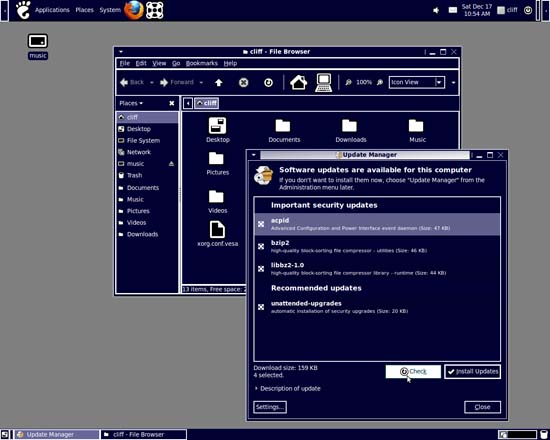
Task: Click the Trash icon in bottom panel
Action: (544, 435)
